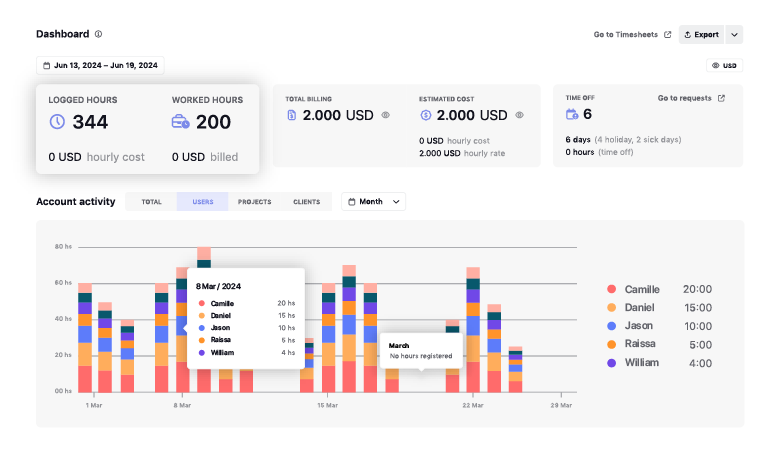Click Camille's red color dot in legend
This screenshot has height=455, width=778.
(612, 289)
